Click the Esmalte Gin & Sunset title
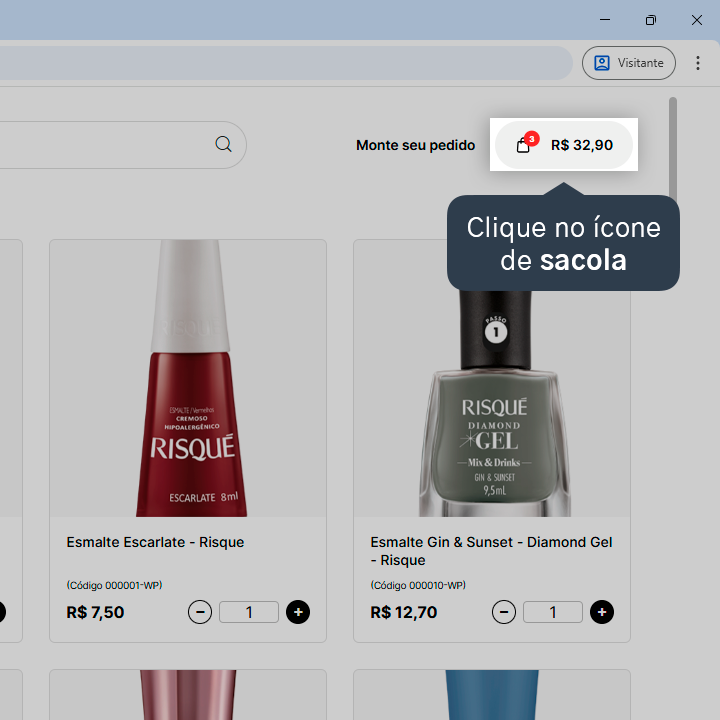Screen dimensions: 720x720 (x=491, y=551)
